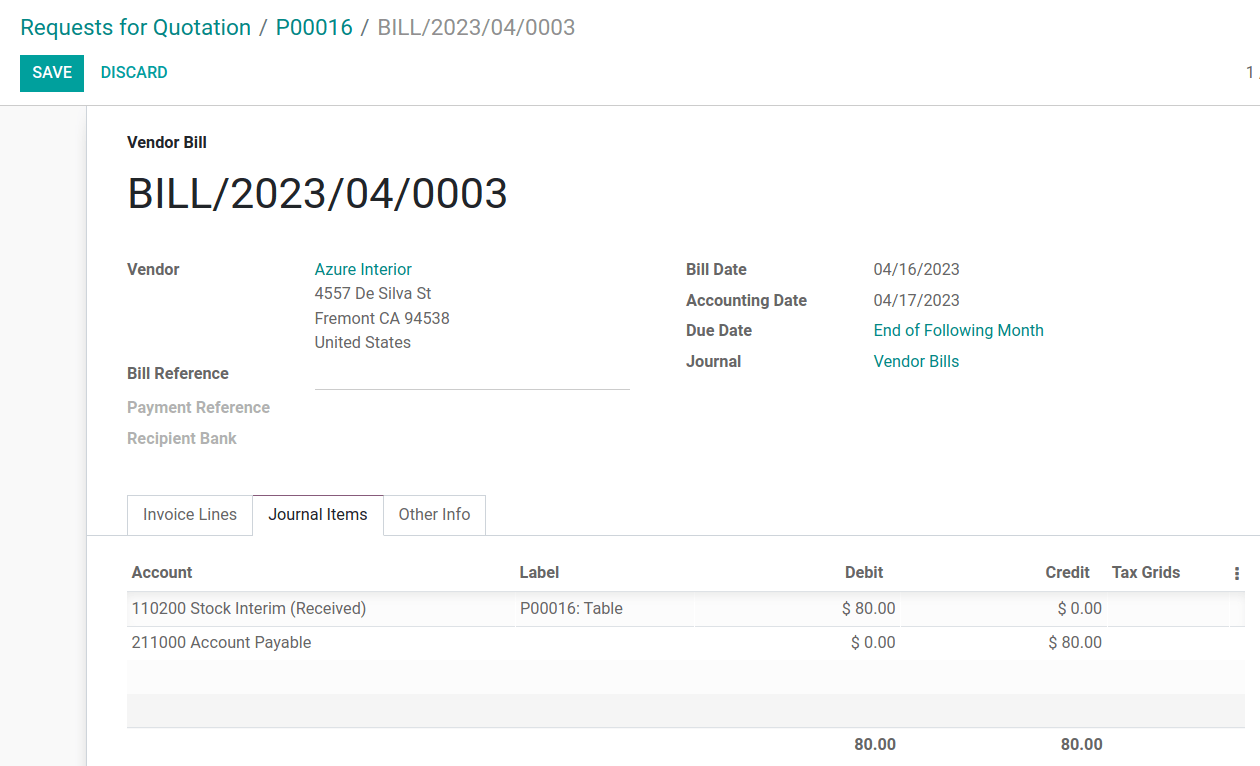Image resolution: width=1260 pixels, height=766 pixels.
Task: Change due date End of Following Month
Action: [x=958, y=330]
